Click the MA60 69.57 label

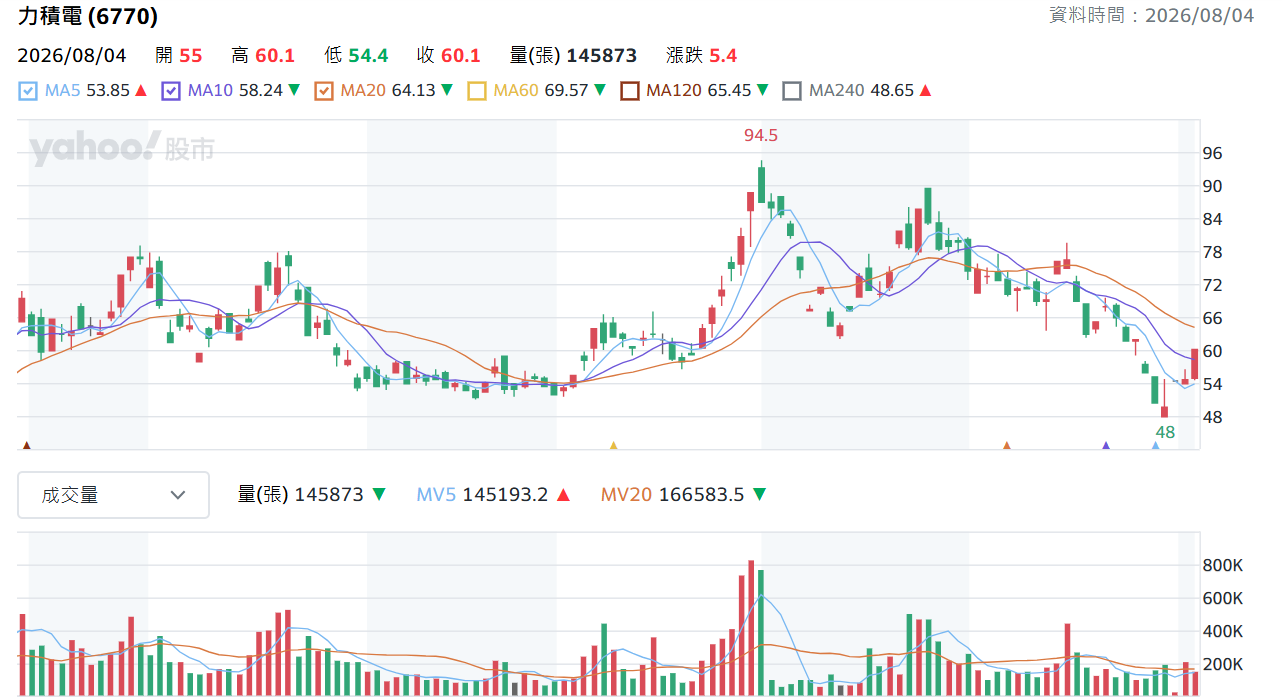(x=541, y=91)
